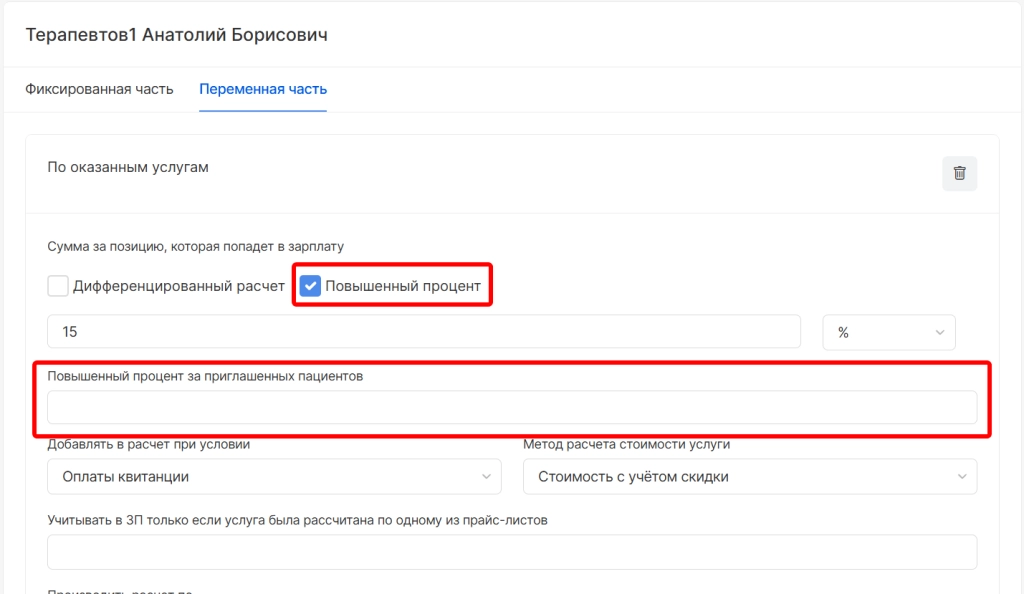Viewport: 1024px width, 594px height.
Task: Switch to the Фиксированная часть tab
Action: tap(99, 89)
